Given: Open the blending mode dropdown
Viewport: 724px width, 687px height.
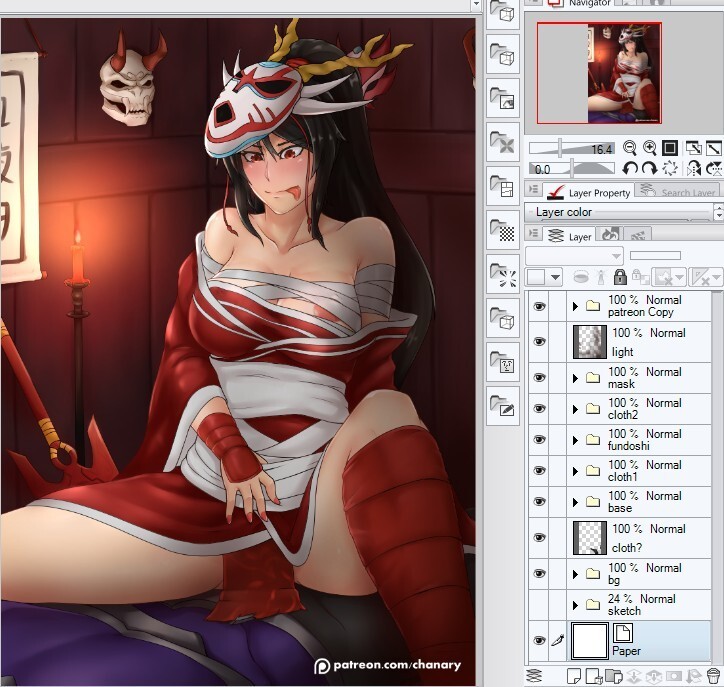Looking at the screenshot, I should 574,255.
